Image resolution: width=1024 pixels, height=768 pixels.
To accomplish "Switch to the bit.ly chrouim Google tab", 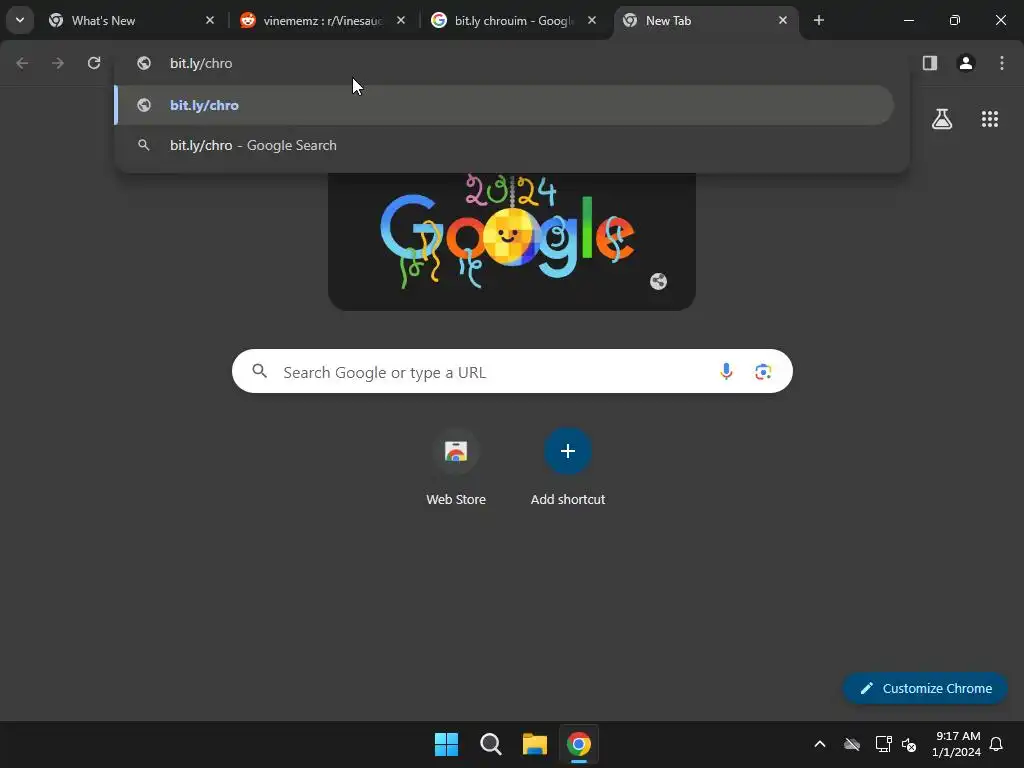I will (514, 21).
